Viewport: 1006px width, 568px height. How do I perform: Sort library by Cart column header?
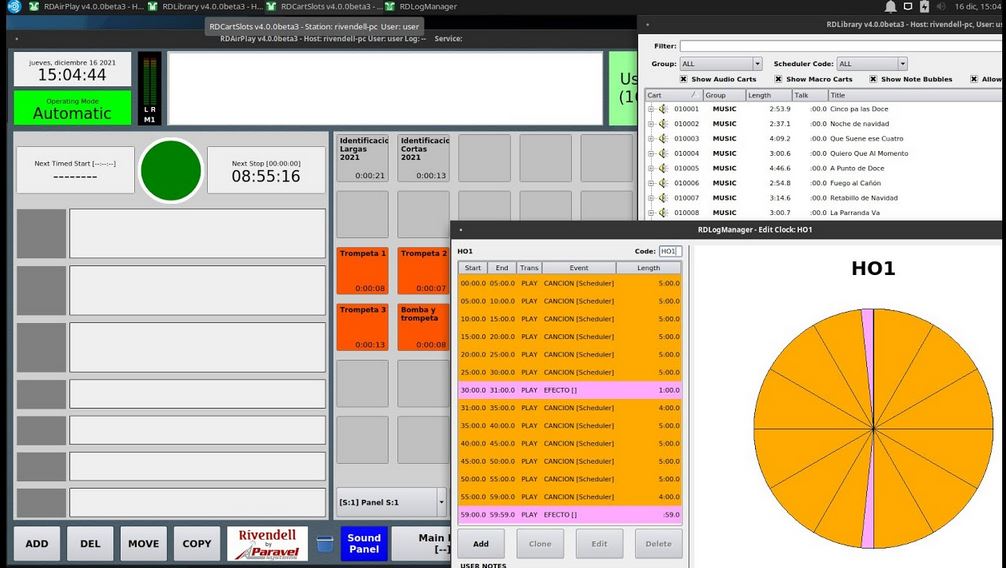click(673, 95)
